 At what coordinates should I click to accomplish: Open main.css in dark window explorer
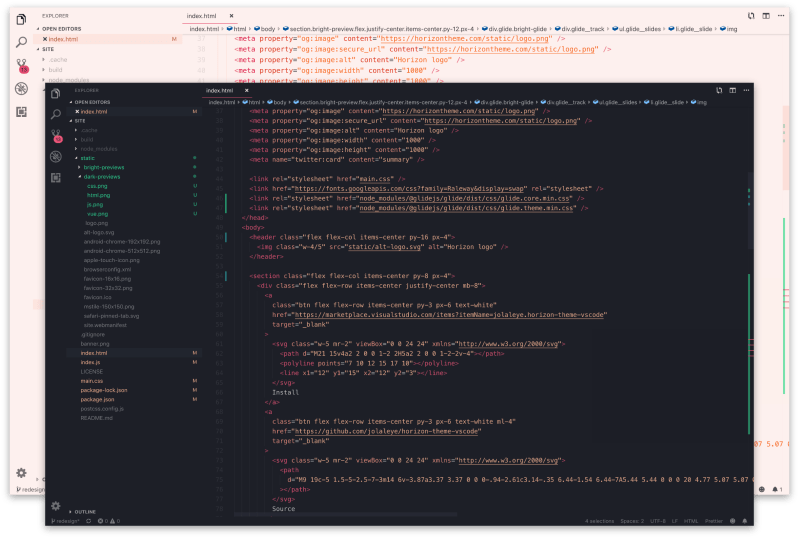point(92,381)
